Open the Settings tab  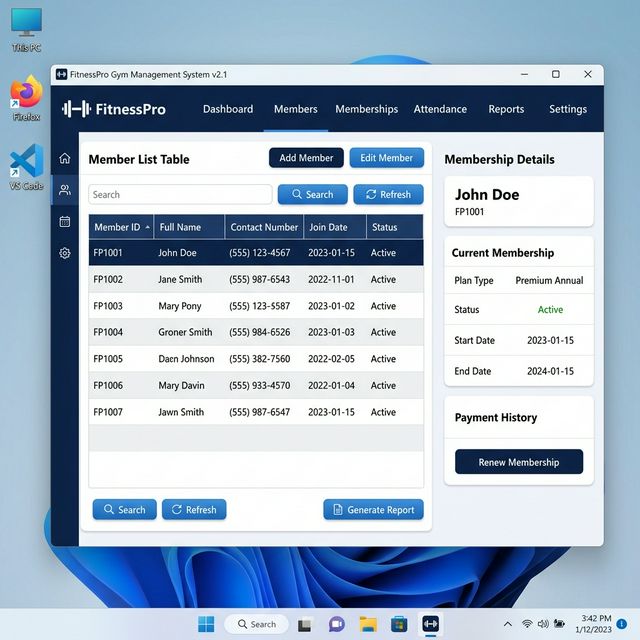(x=568, y=109)
